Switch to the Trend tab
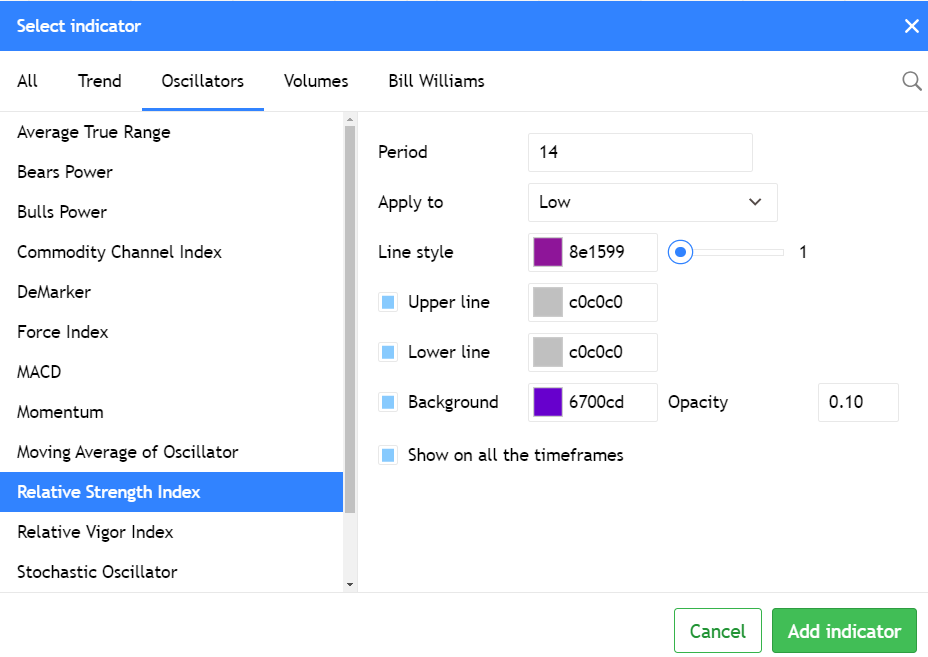Viewport: 928px width, 657px height. click(x=100, y=81)
